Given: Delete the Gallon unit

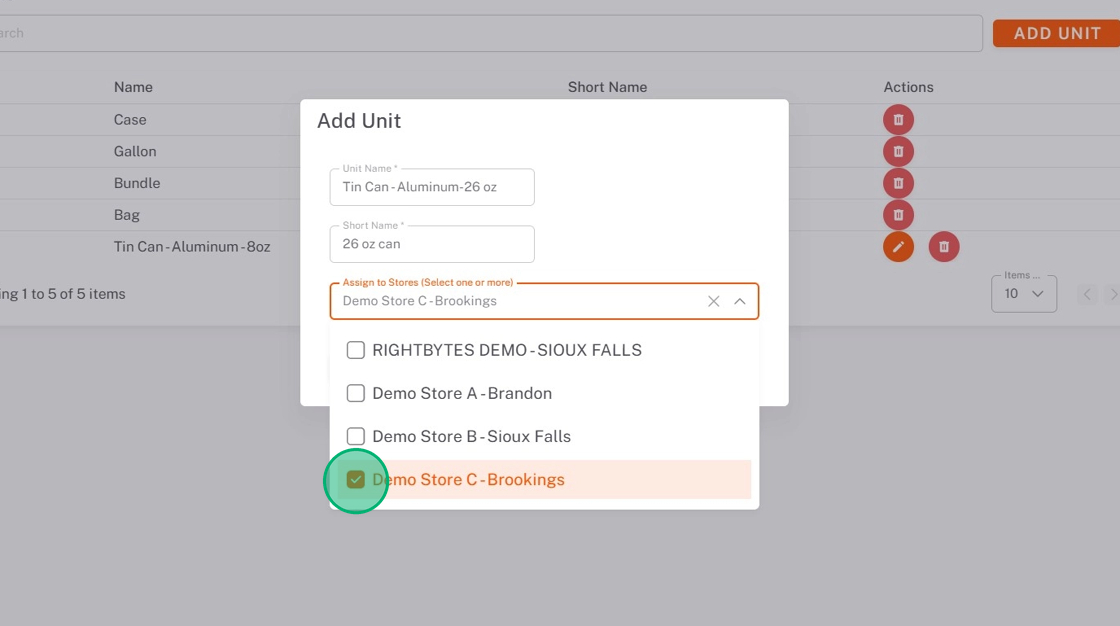Looking at the screenshot, I should pos(898,152).
